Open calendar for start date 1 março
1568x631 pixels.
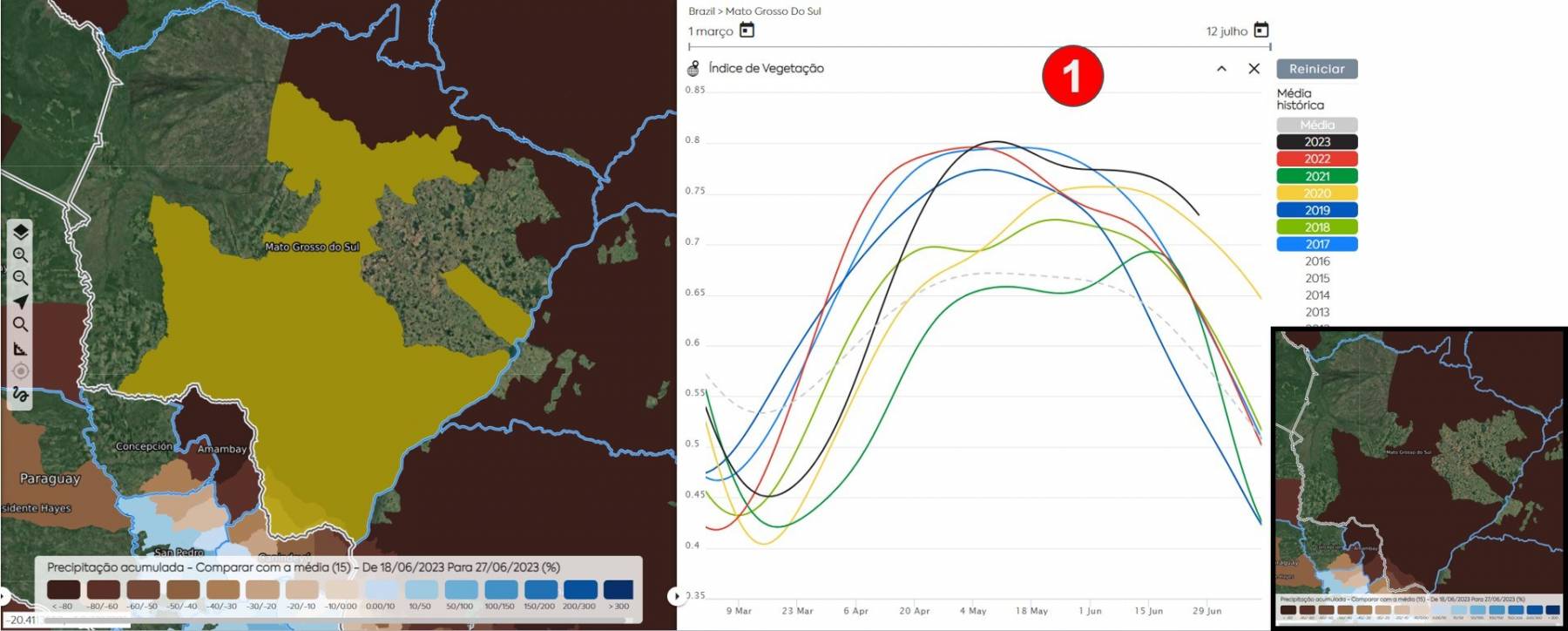coord(747,31)
